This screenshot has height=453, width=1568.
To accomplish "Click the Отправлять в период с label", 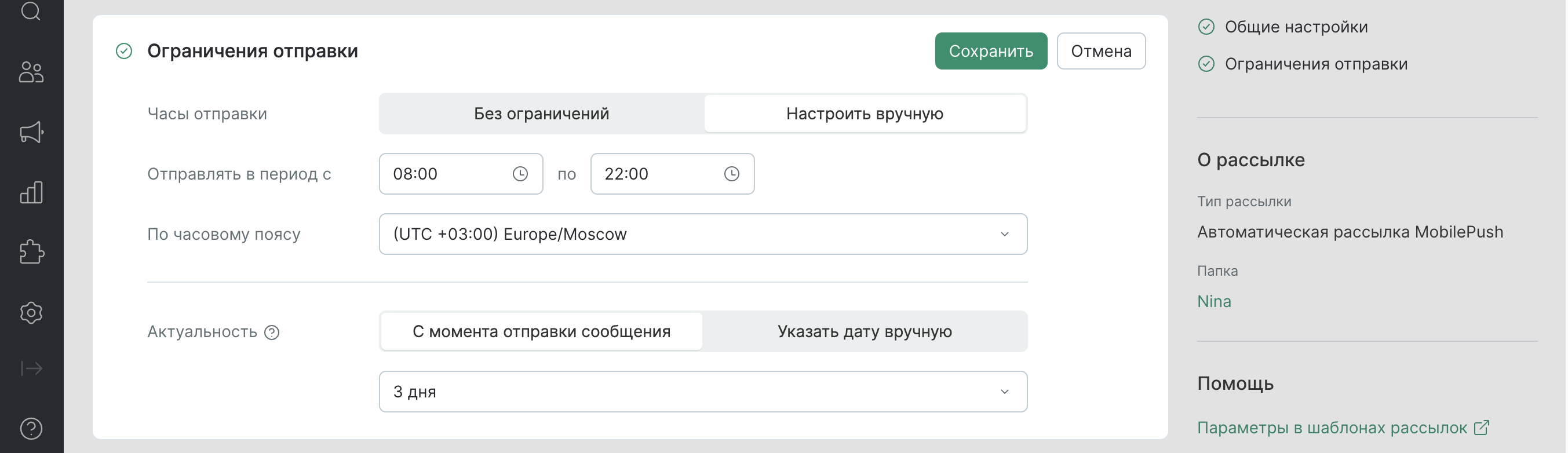I will 239,174.
